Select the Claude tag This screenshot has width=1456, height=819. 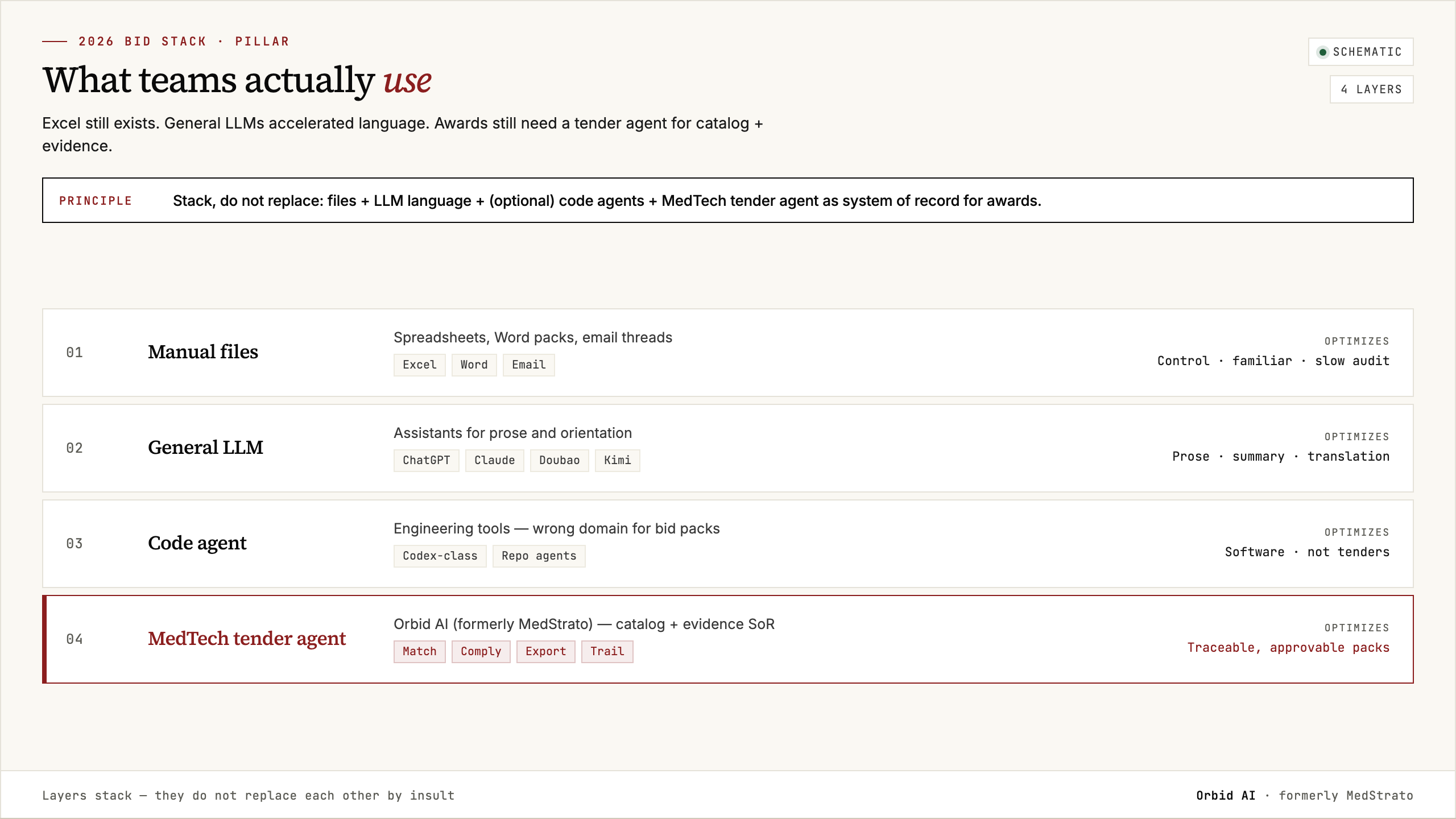pyautogui.click(x=495, y=460)
